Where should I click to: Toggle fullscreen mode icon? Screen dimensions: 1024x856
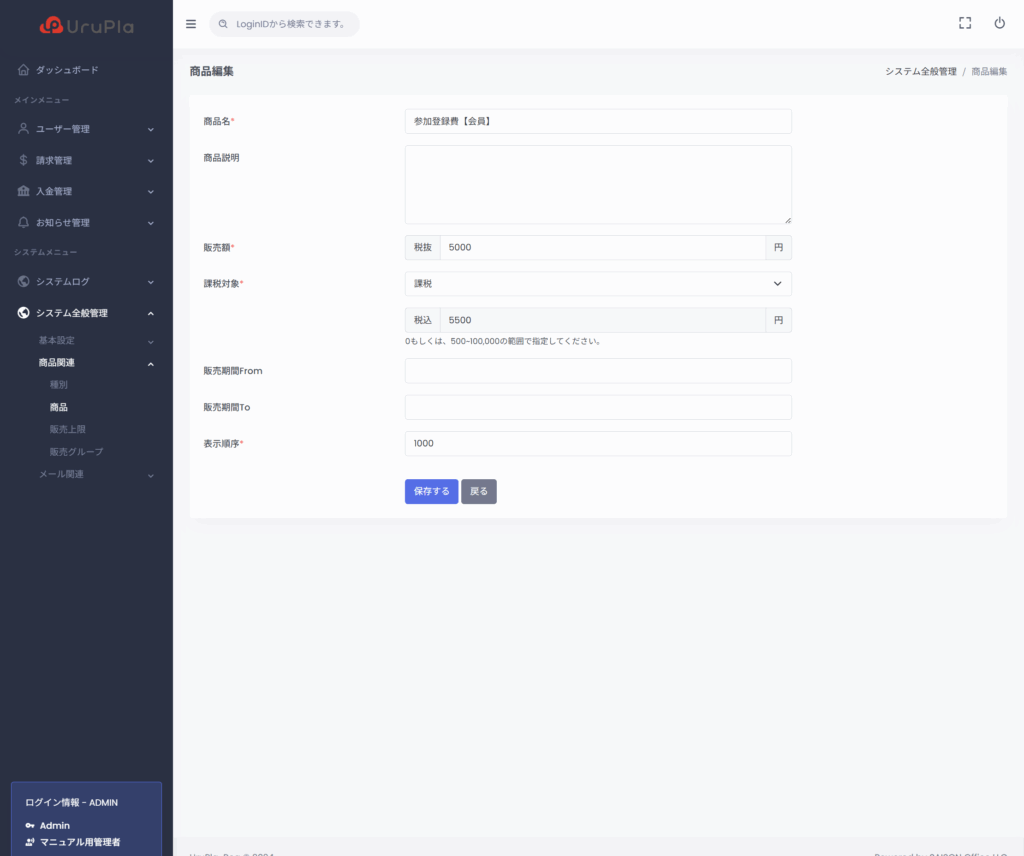pyautogui.click(x=965, y=23)
